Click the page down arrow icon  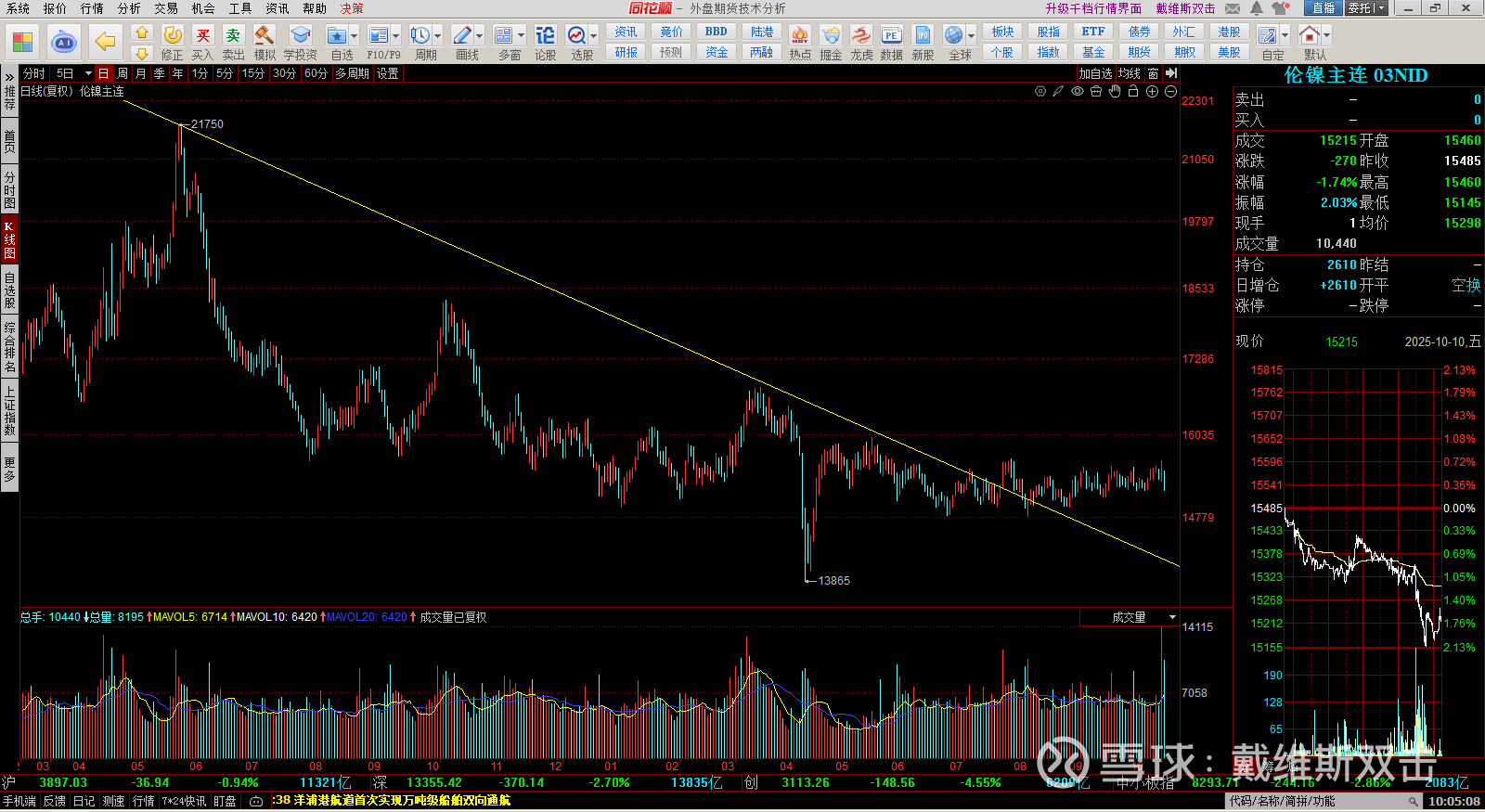point(142,53)
